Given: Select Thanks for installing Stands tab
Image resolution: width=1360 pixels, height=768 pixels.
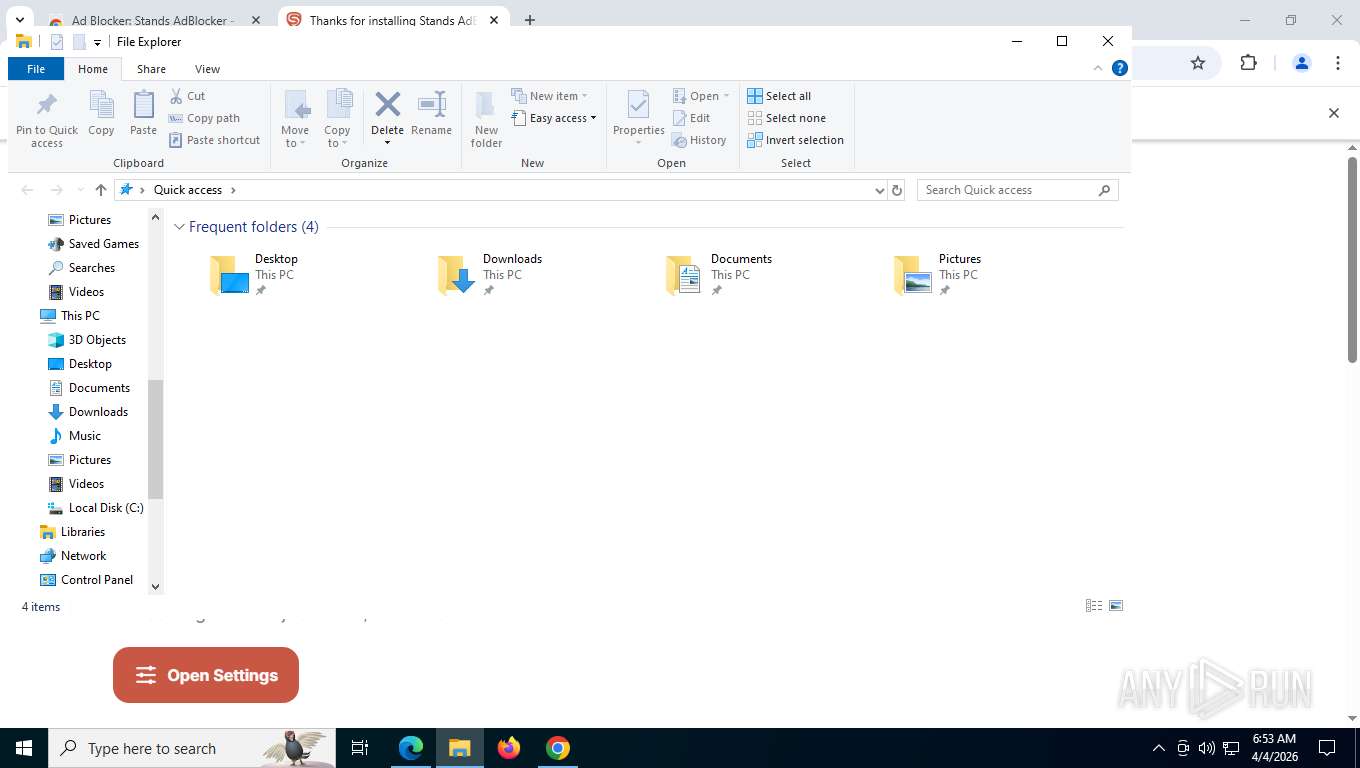Looking at the screenshot, I should coord(391,20).
